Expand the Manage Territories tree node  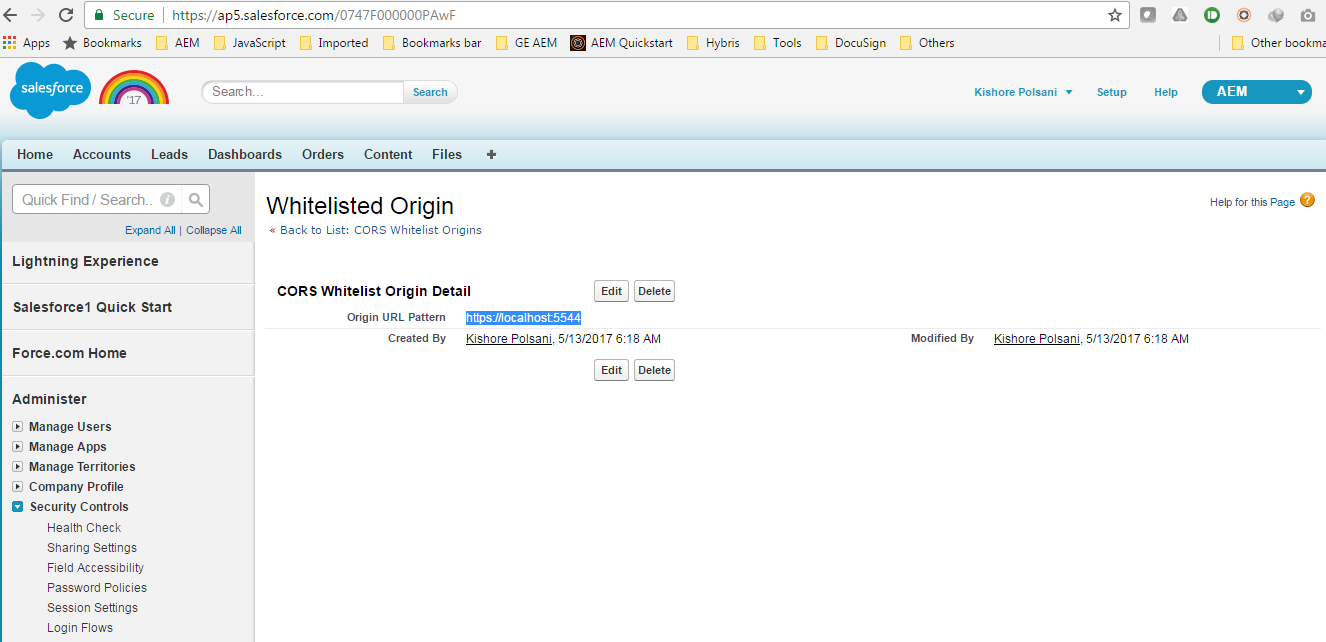[17, 467]
